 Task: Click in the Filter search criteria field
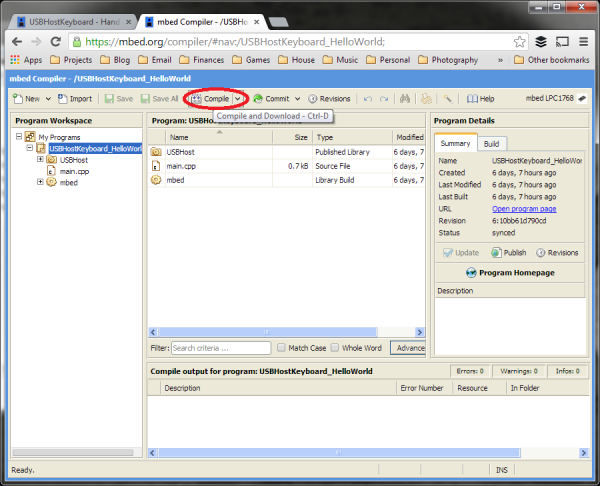coord(221,348)
